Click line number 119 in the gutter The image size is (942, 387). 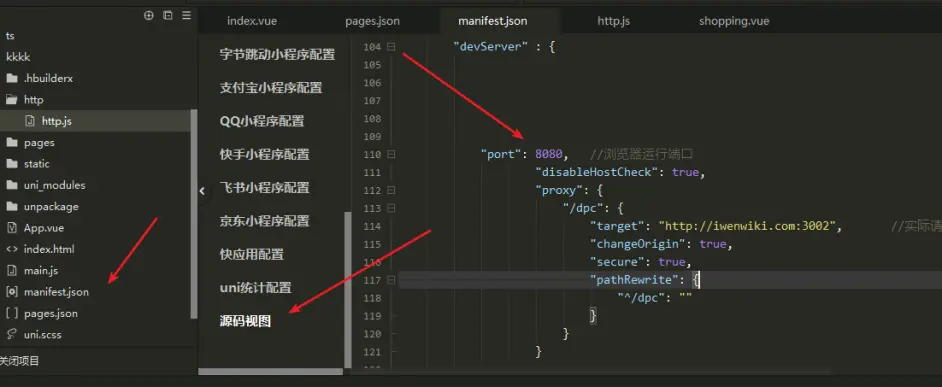pos(372,315)
